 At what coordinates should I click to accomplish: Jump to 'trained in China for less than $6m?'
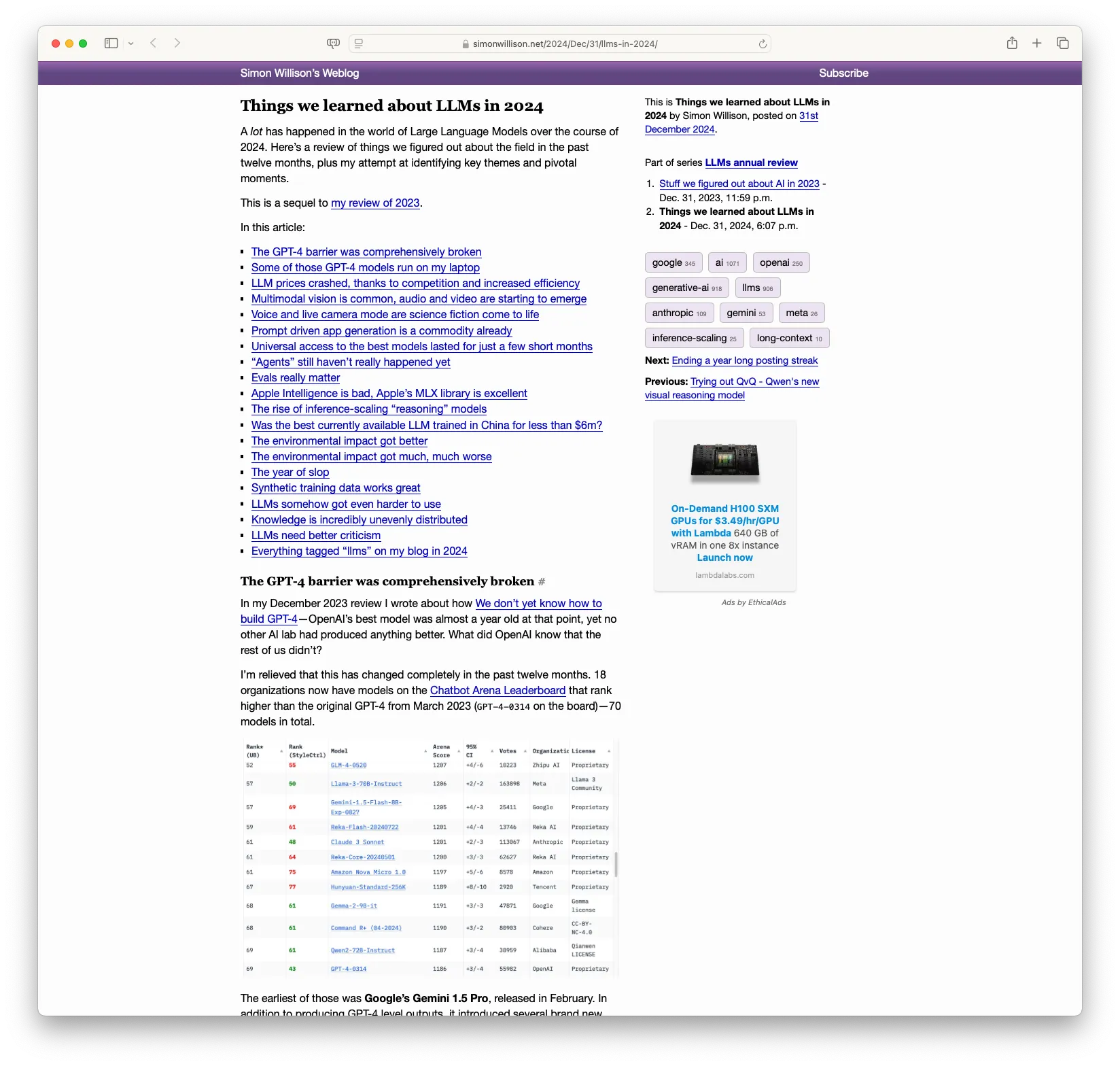coord(427,425)
